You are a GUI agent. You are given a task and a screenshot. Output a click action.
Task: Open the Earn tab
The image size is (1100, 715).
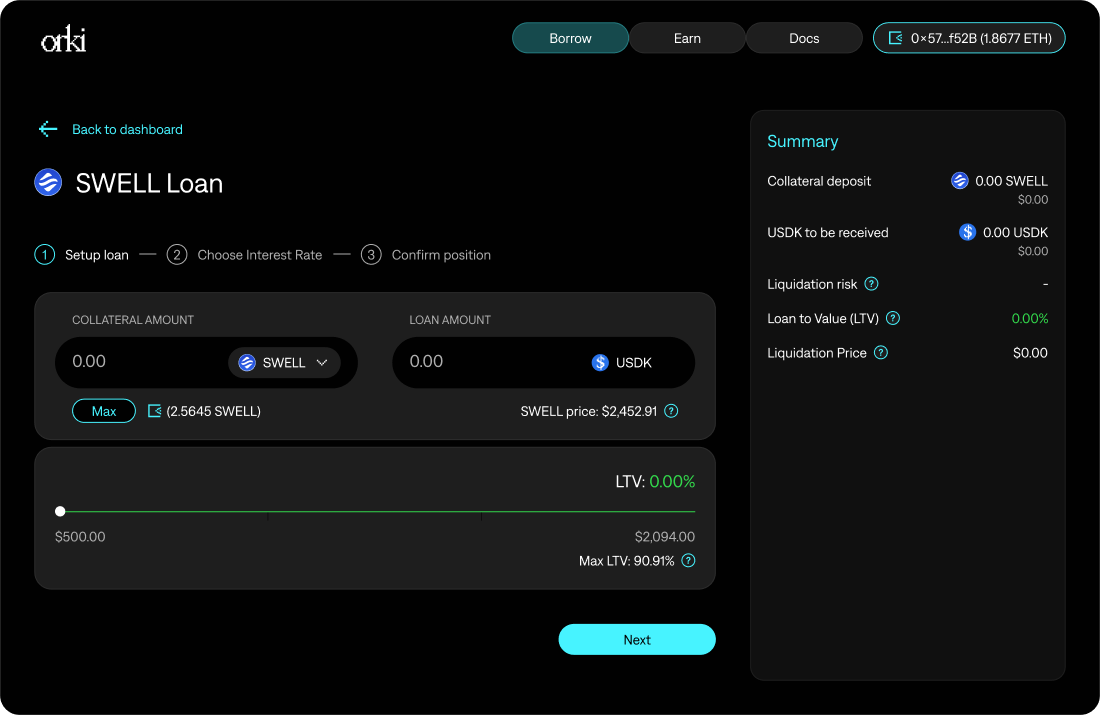coord(687,38)
